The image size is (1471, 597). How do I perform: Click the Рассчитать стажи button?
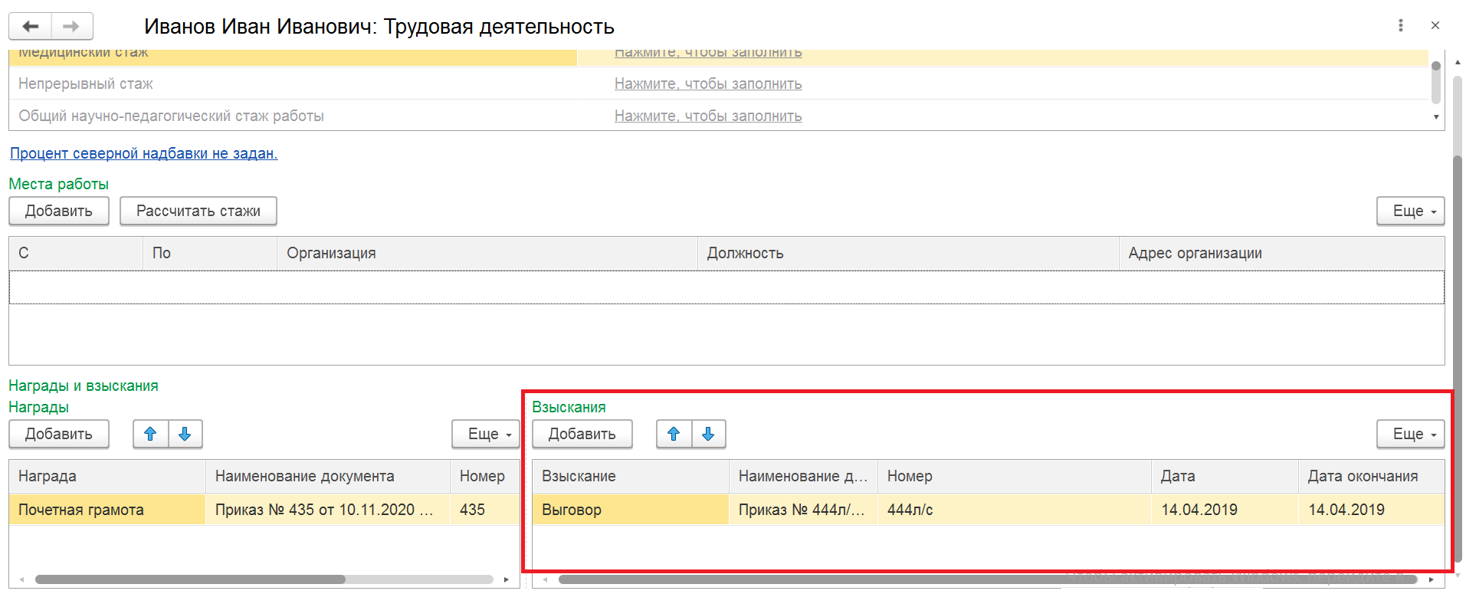(x=198, y=211)
